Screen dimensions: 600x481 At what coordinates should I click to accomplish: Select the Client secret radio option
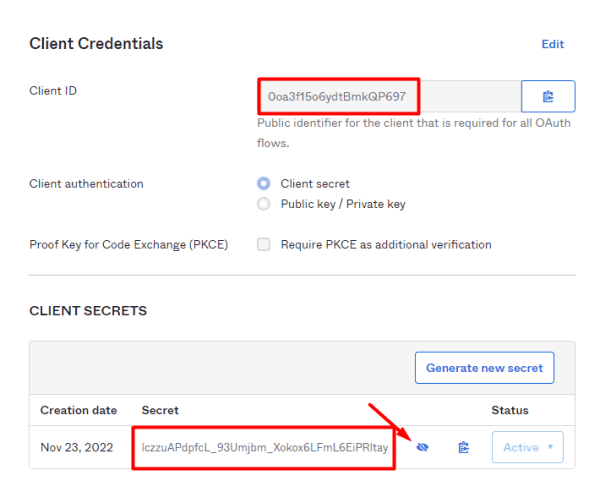[x=264, y=184]
